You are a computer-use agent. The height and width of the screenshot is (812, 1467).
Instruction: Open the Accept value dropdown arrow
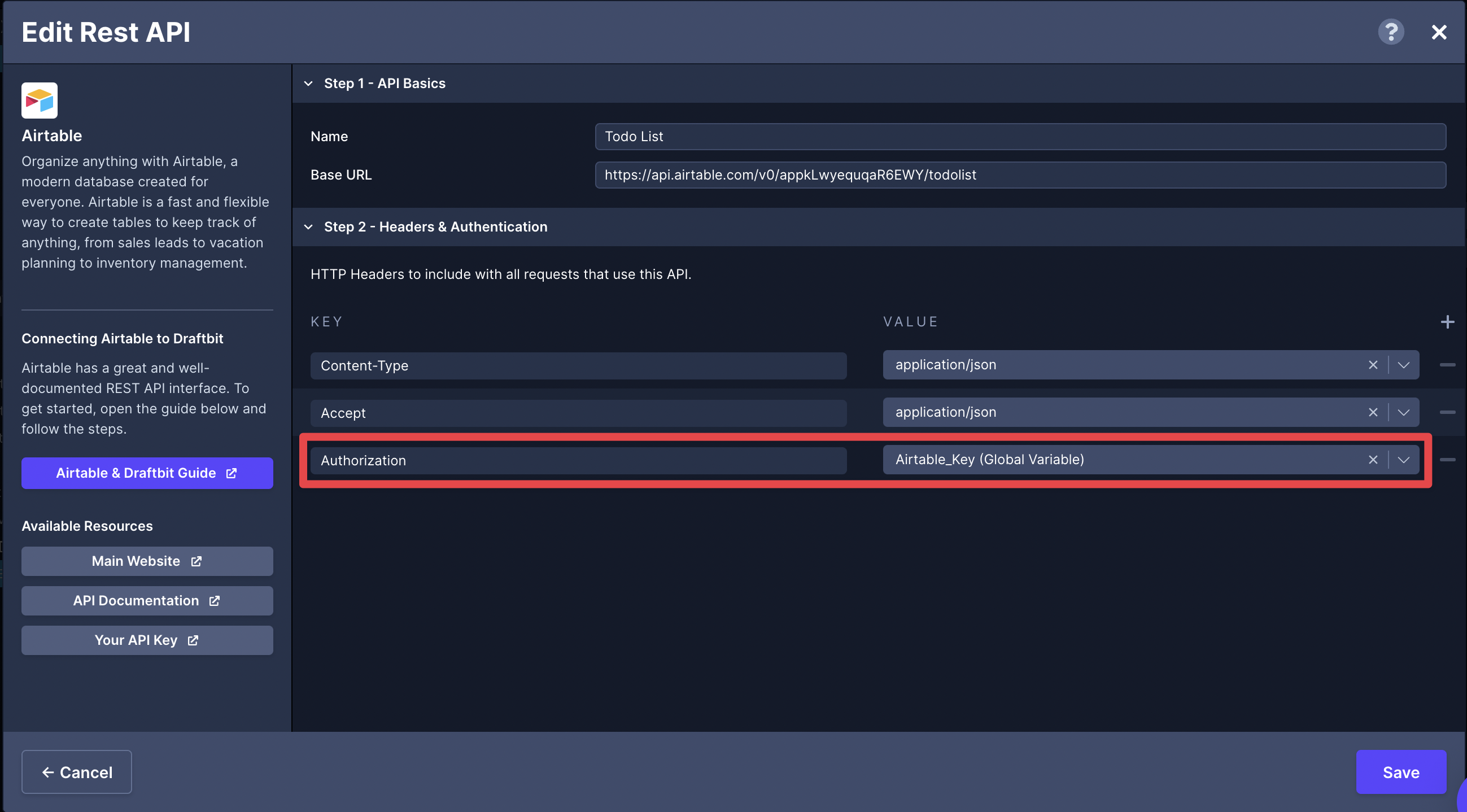pyautogui.click(x=1403, y=412)
